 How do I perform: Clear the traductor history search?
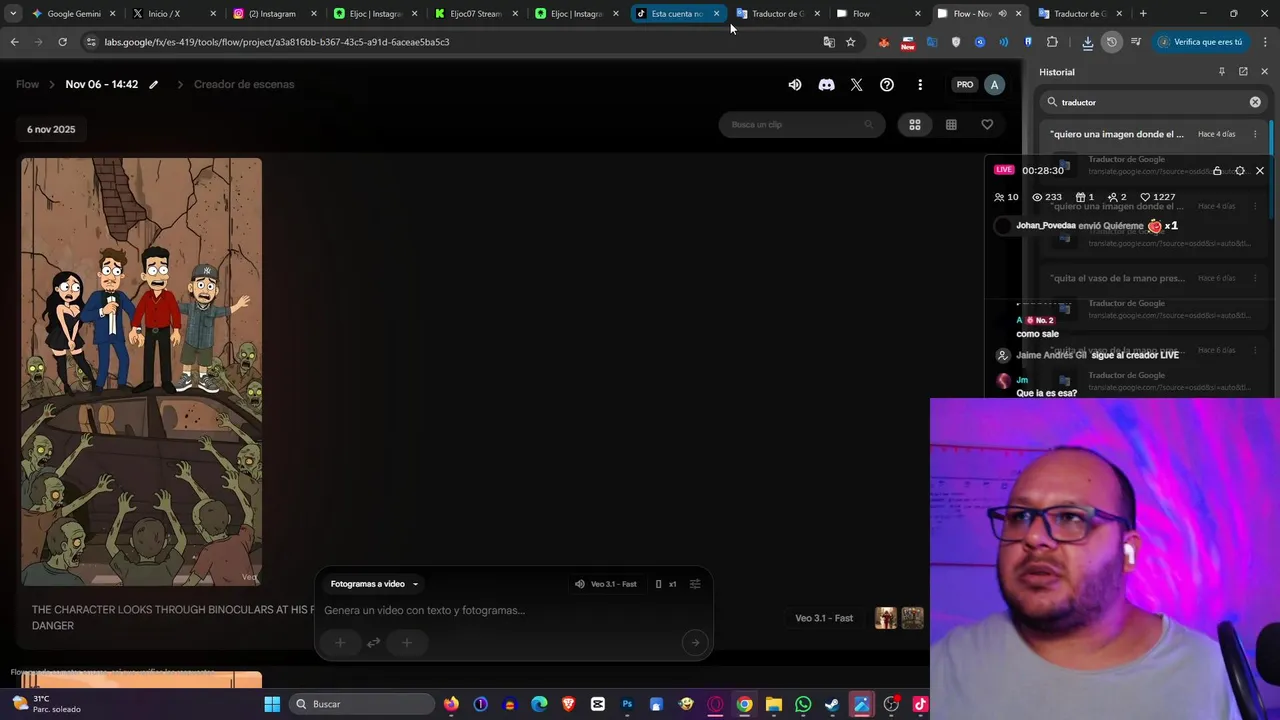click(1255, 102)
